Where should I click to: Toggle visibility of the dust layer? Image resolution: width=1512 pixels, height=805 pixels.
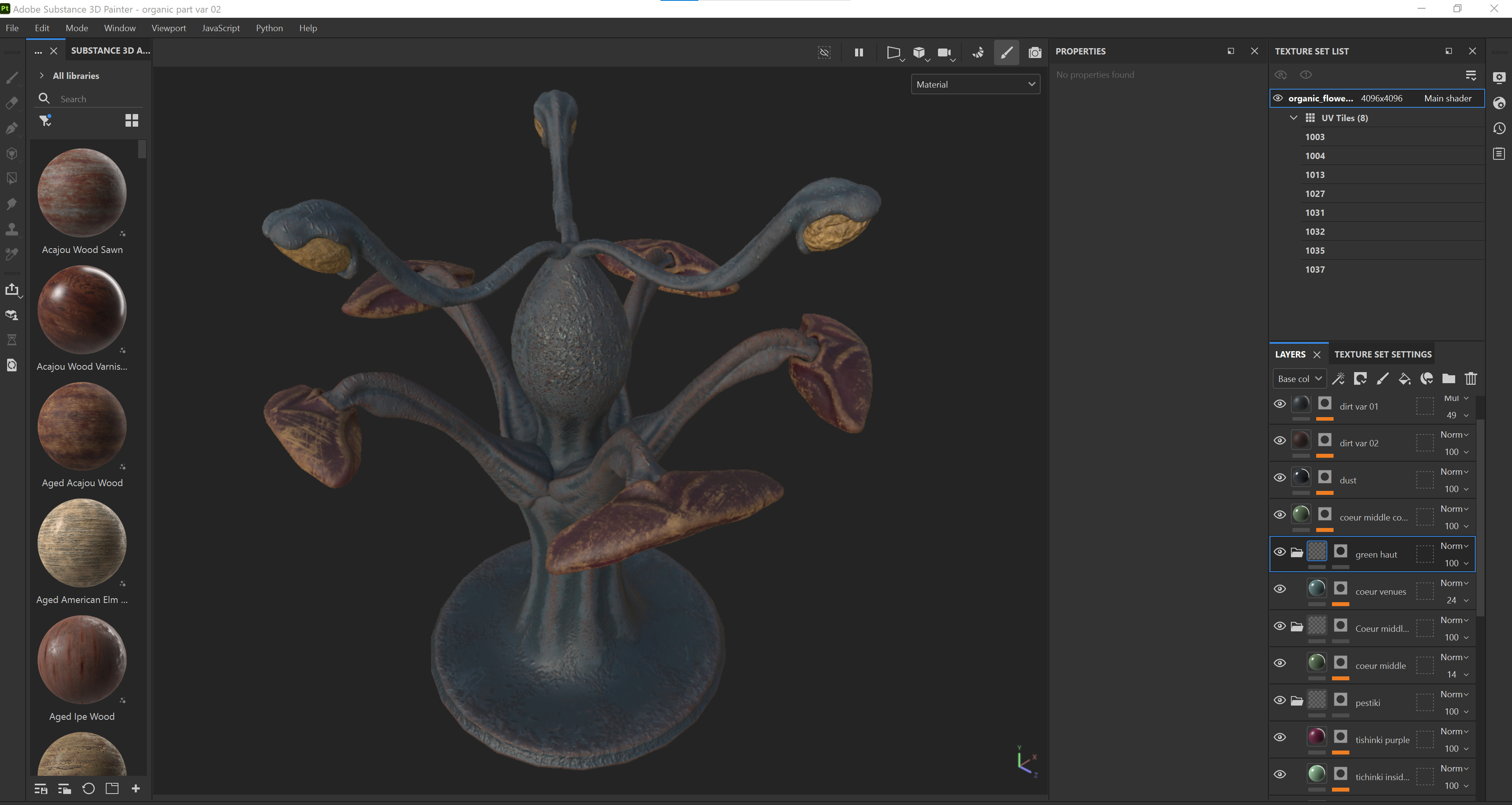coord(1279,477)
